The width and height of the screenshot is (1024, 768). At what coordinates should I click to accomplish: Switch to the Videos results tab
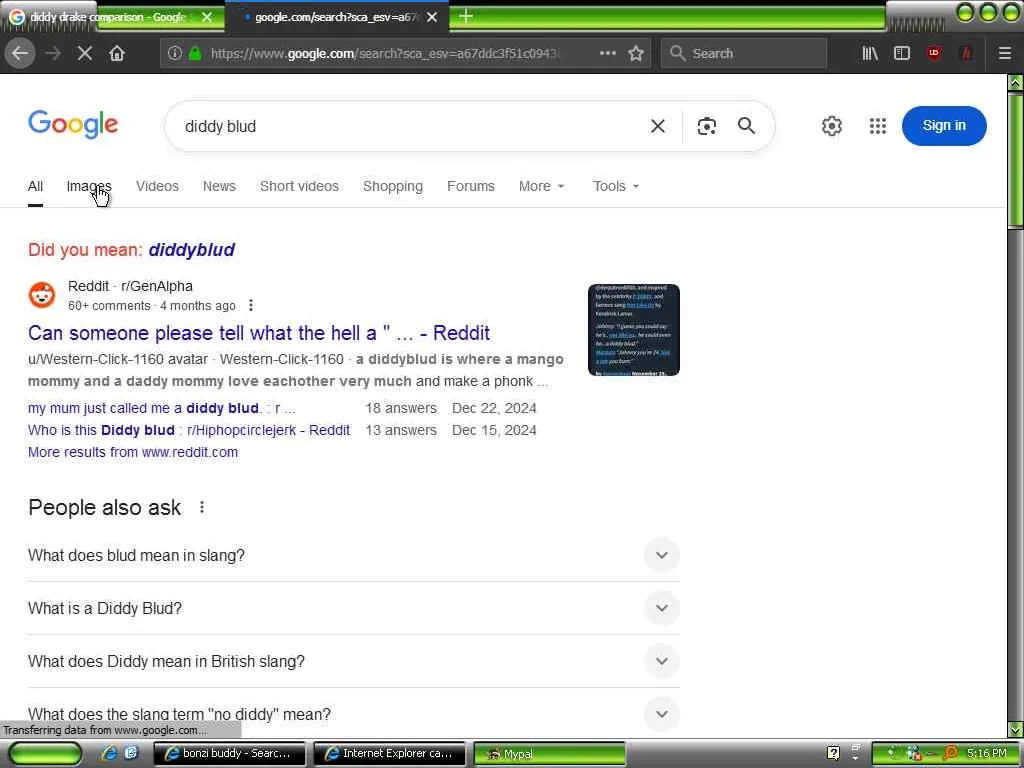coord(157,186)
